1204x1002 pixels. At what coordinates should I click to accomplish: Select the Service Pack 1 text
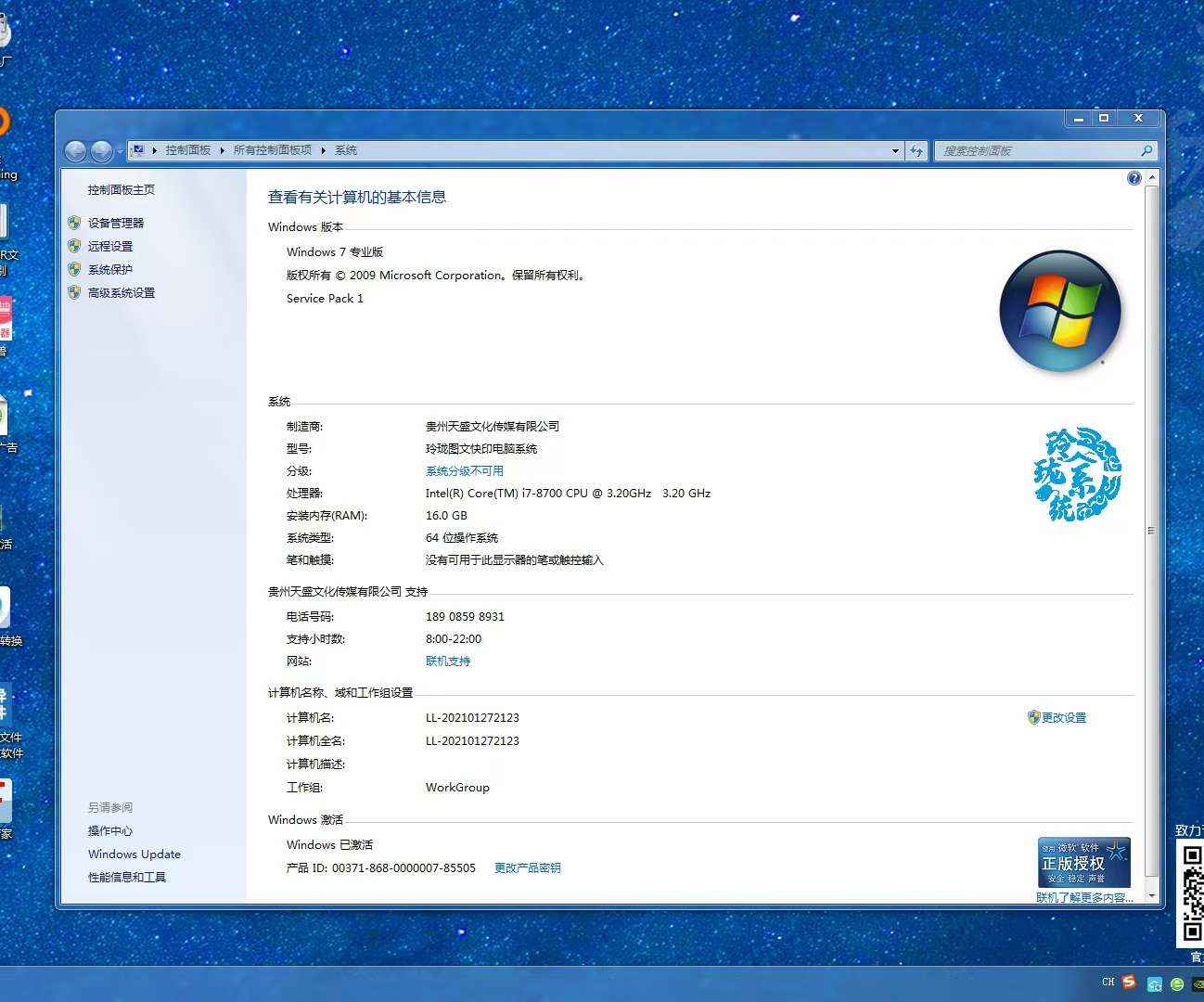tap(325, 299)
